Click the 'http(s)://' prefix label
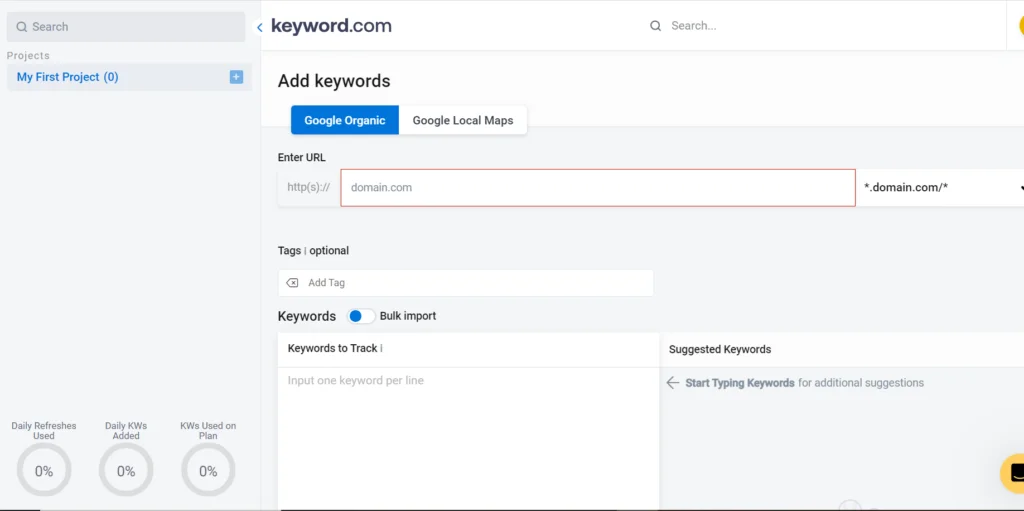This screenshot has width=1024, height=511. click(x=309, y=188)
